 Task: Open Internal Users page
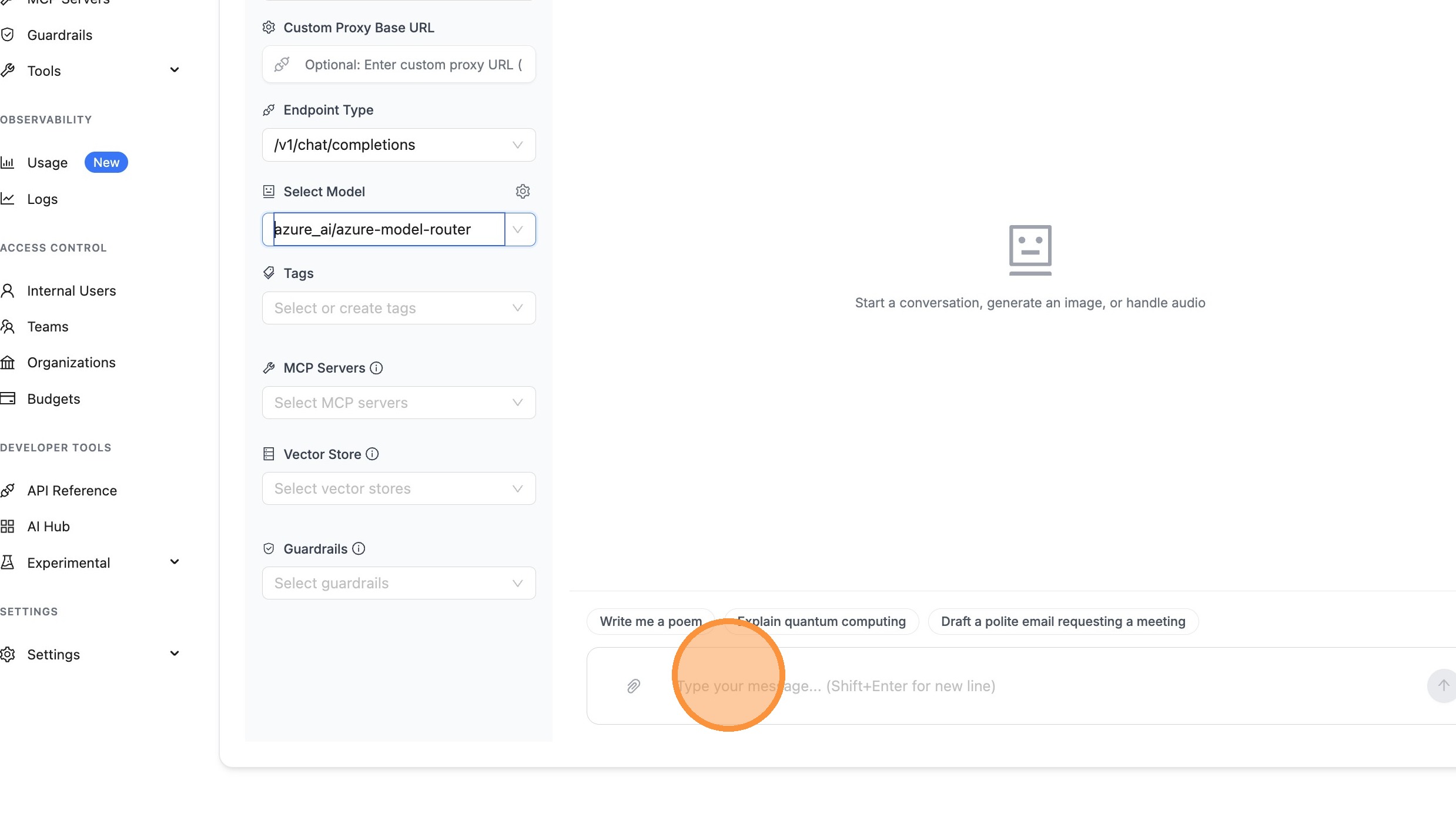71,291
